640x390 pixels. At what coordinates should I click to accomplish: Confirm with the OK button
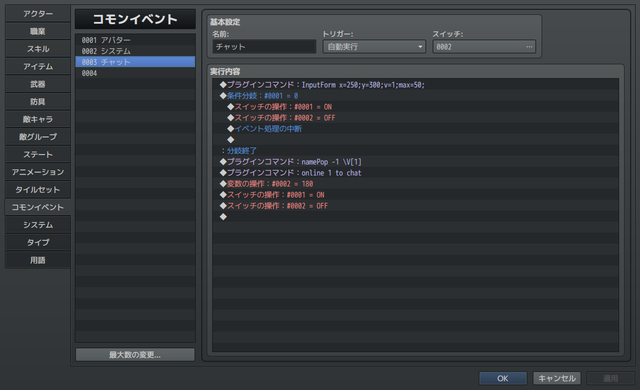(x=502, y=378)
